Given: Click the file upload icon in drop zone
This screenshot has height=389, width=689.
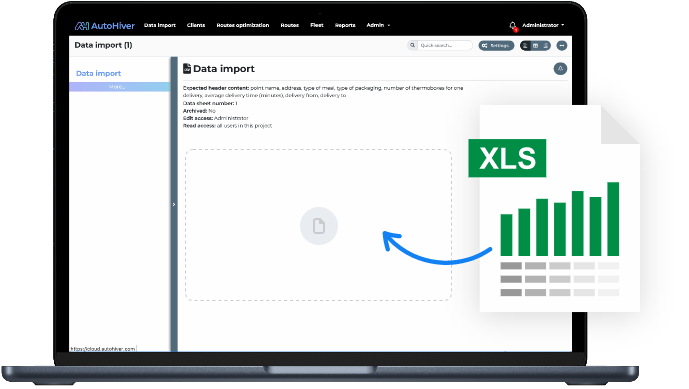Looking at the screenshot, I should pyautogui.click(x=319, y=226).
